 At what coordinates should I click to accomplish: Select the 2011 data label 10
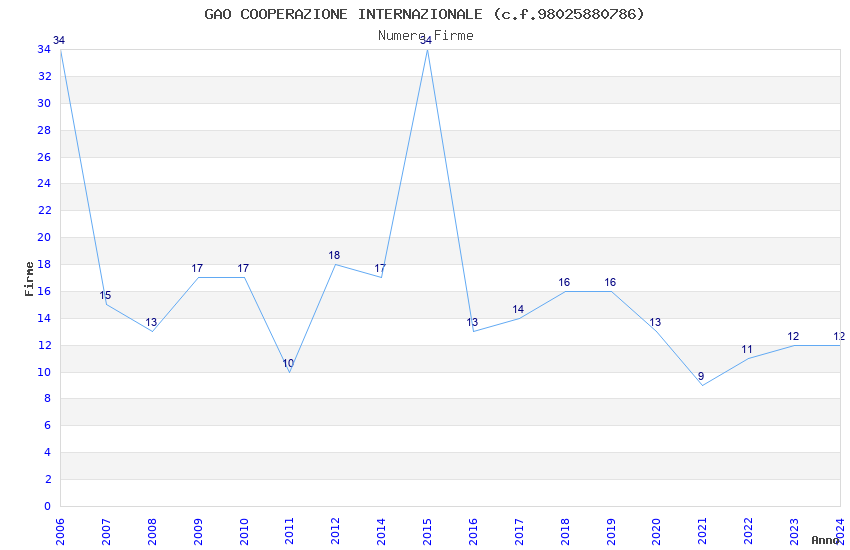click(288, 363)
